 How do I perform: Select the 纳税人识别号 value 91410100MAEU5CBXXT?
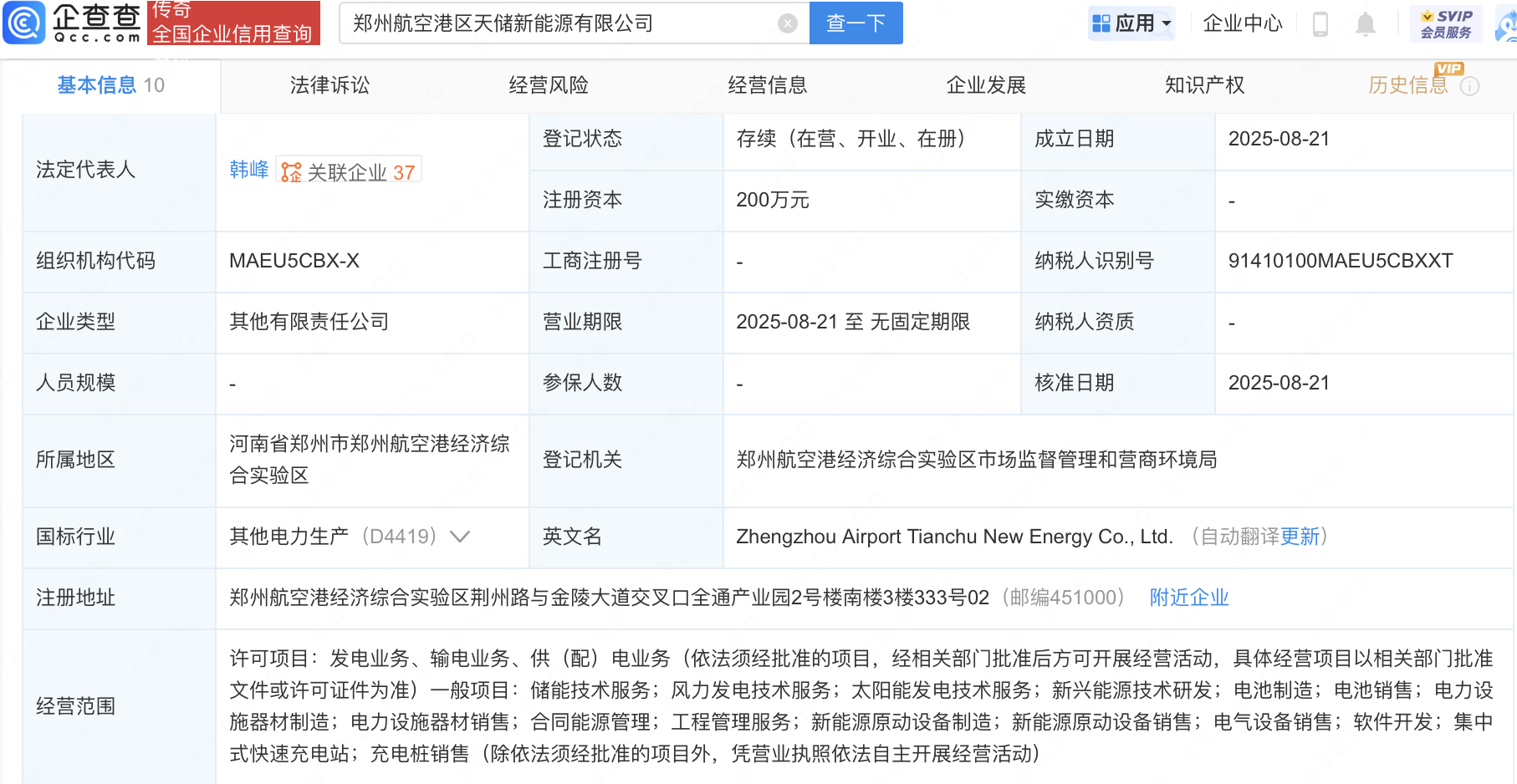click(1341, 261)
